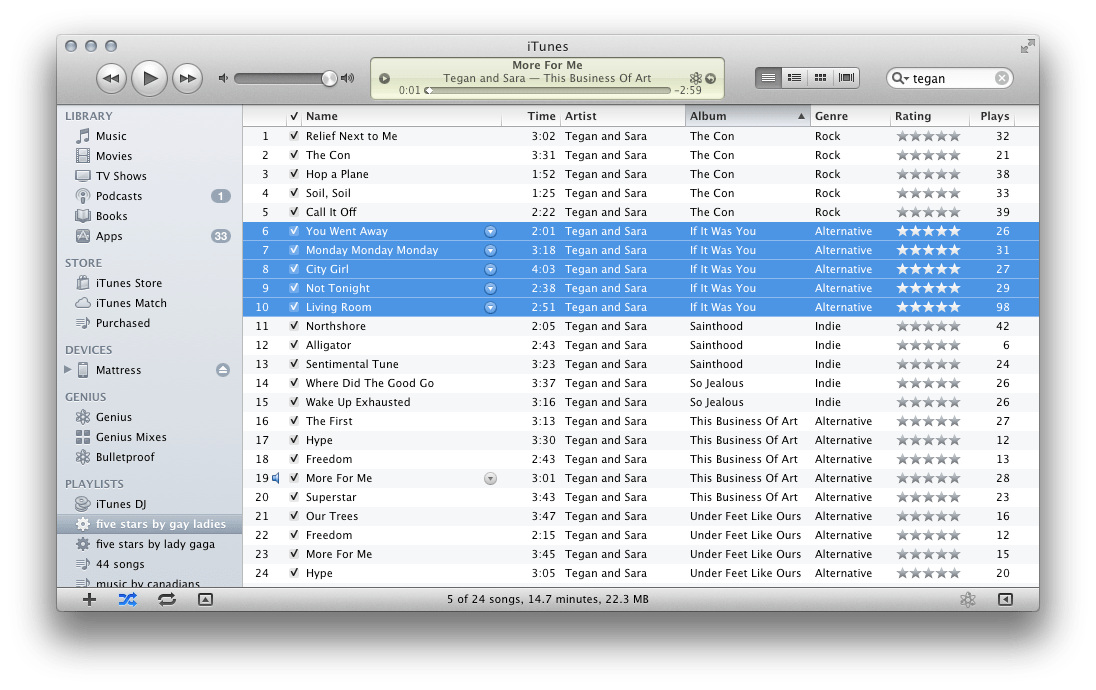This screenshot has width=1096, height=690.
Task: Play the current song
Action: tap(148, 78)
